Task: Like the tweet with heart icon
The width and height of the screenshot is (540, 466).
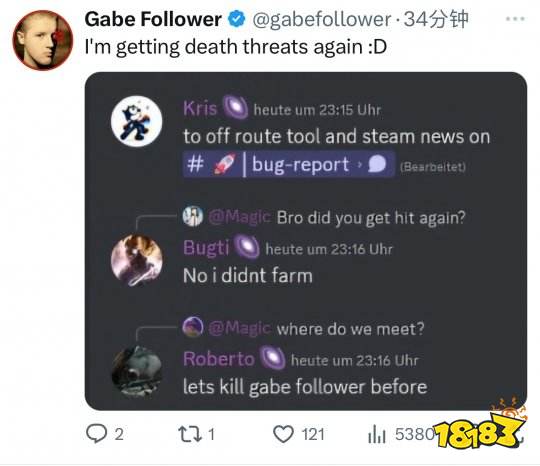Action: point(283,434)
